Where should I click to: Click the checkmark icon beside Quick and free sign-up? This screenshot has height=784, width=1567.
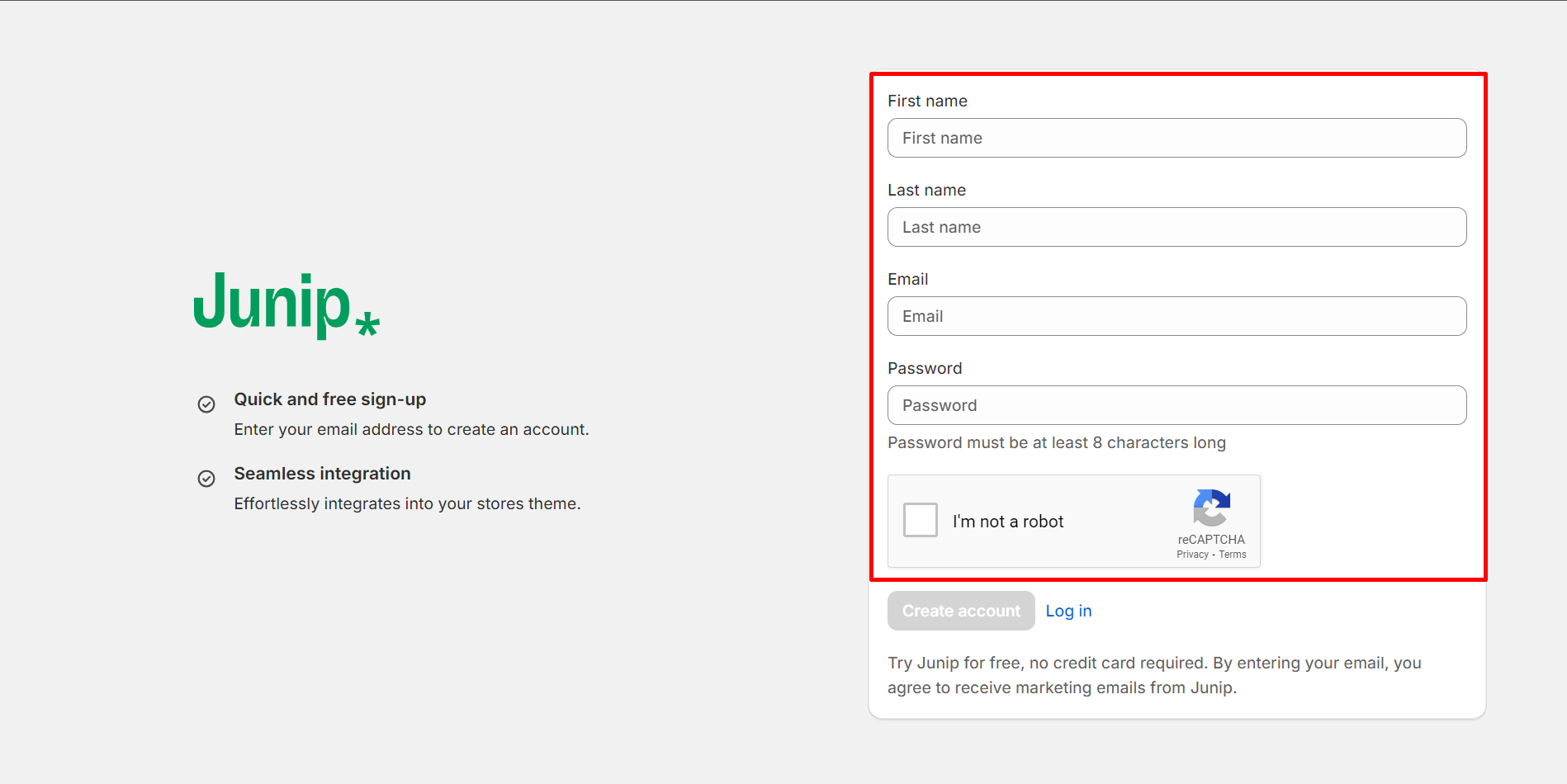[x=206, y=404]
